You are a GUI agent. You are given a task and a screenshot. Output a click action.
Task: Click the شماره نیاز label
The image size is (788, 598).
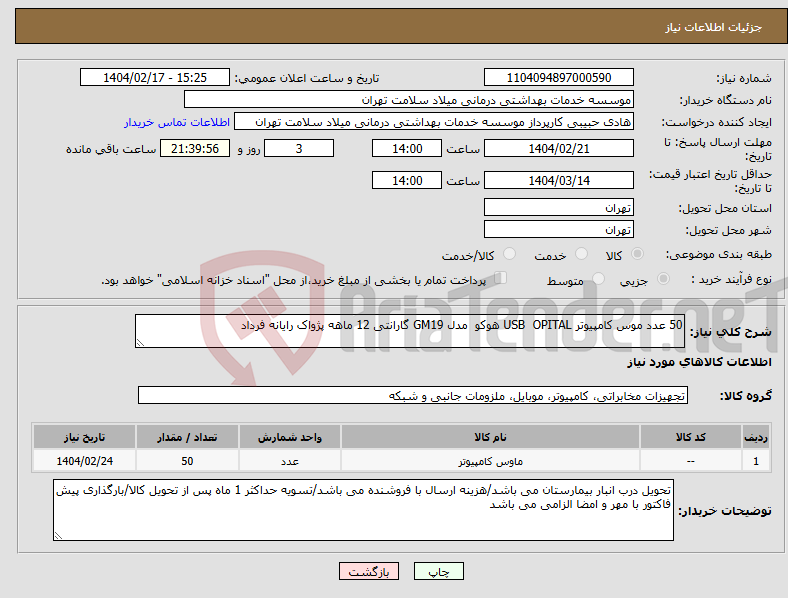744,78
